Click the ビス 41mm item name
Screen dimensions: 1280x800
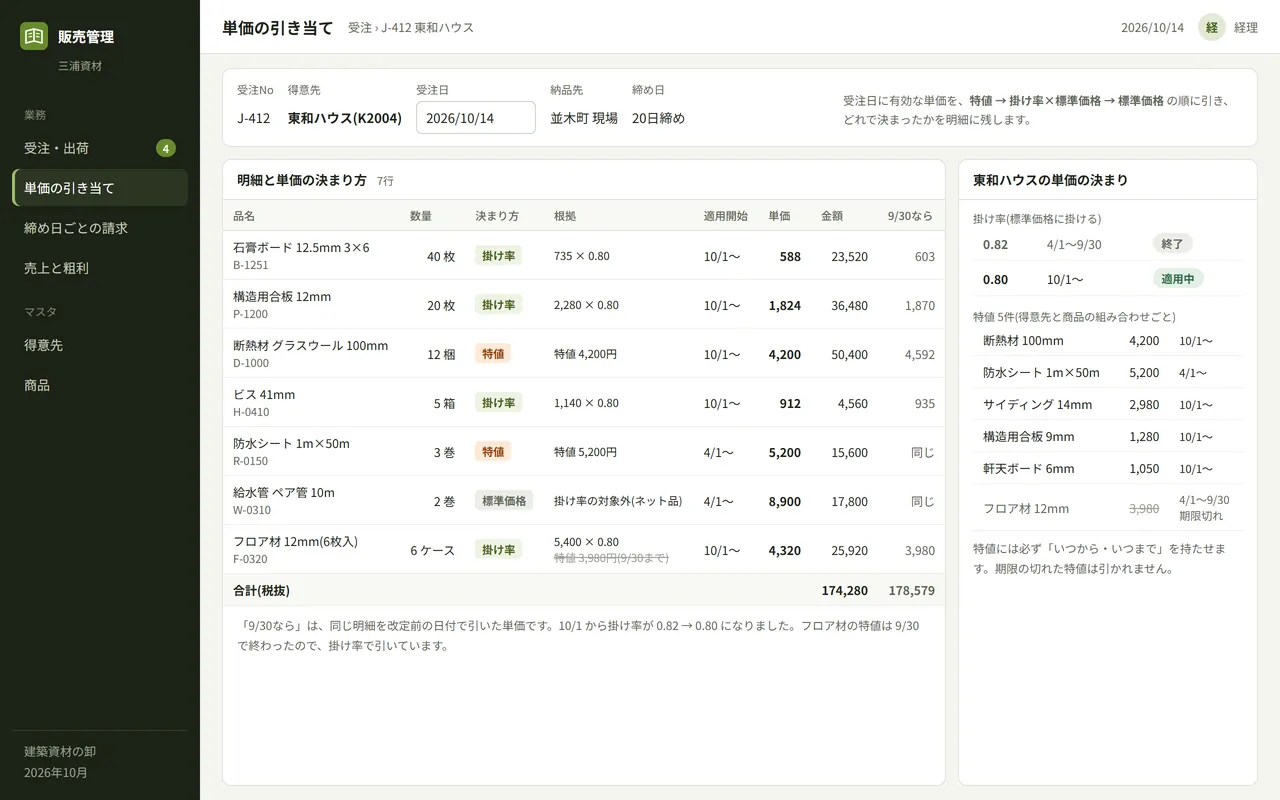[264, 395]
